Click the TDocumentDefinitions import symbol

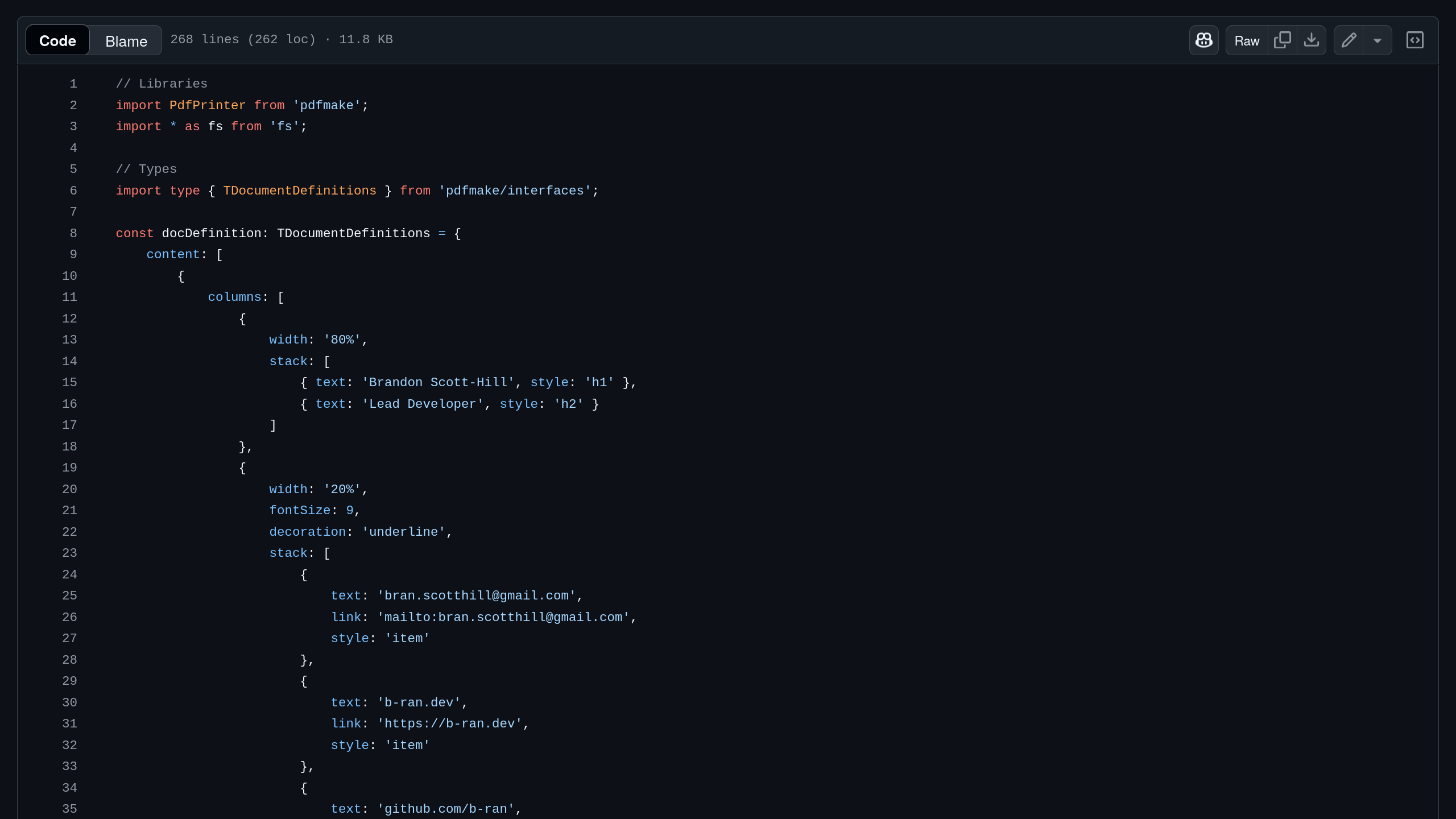tap(300, 191)
